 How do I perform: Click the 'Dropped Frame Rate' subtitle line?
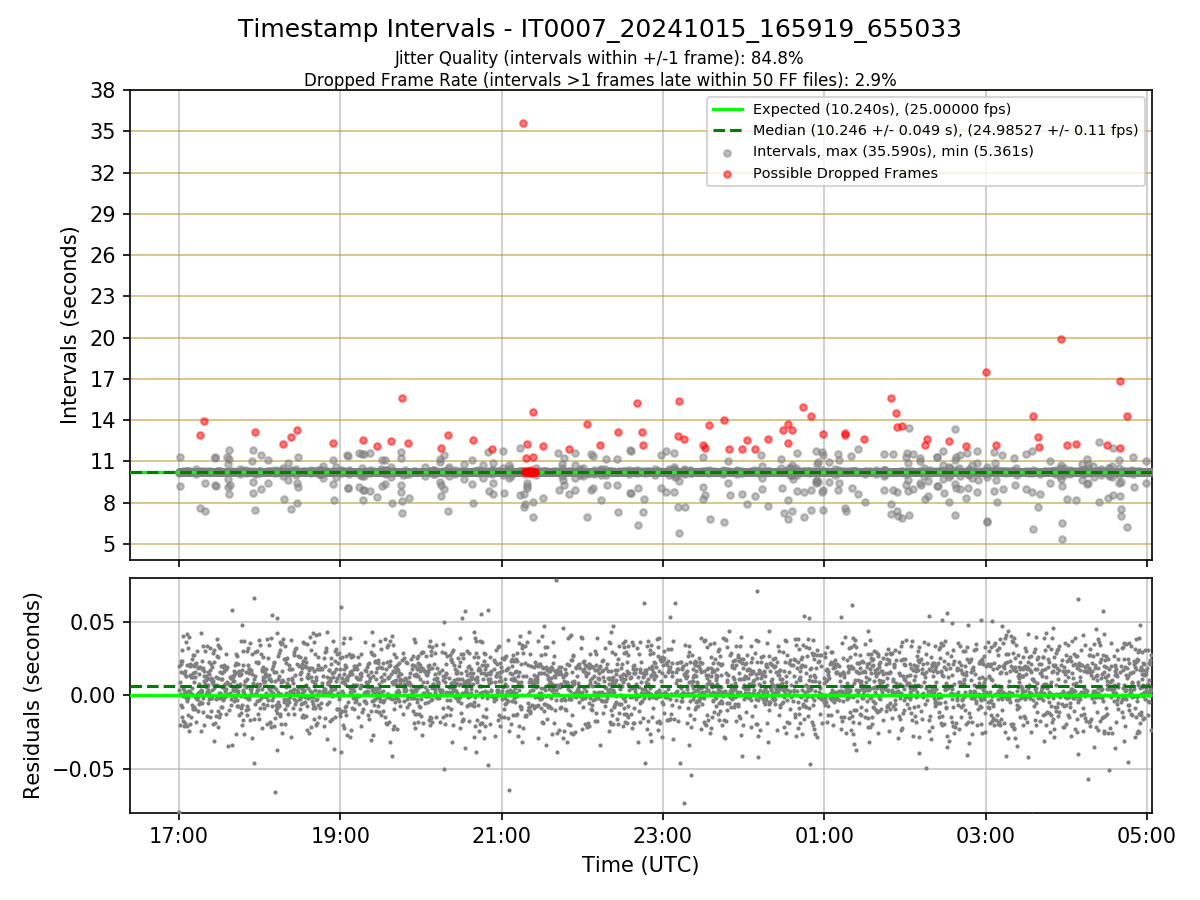point(600,79)
